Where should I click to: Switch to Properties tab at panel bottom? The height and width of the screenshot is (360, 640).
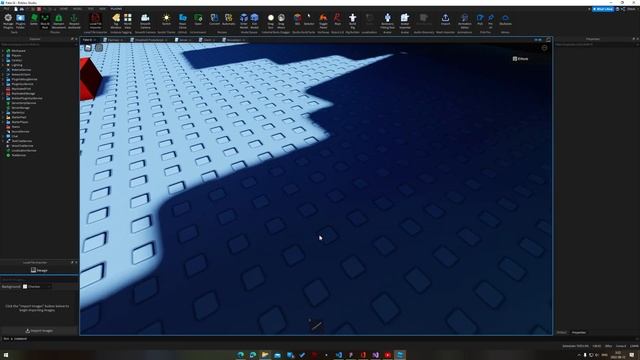578,333
